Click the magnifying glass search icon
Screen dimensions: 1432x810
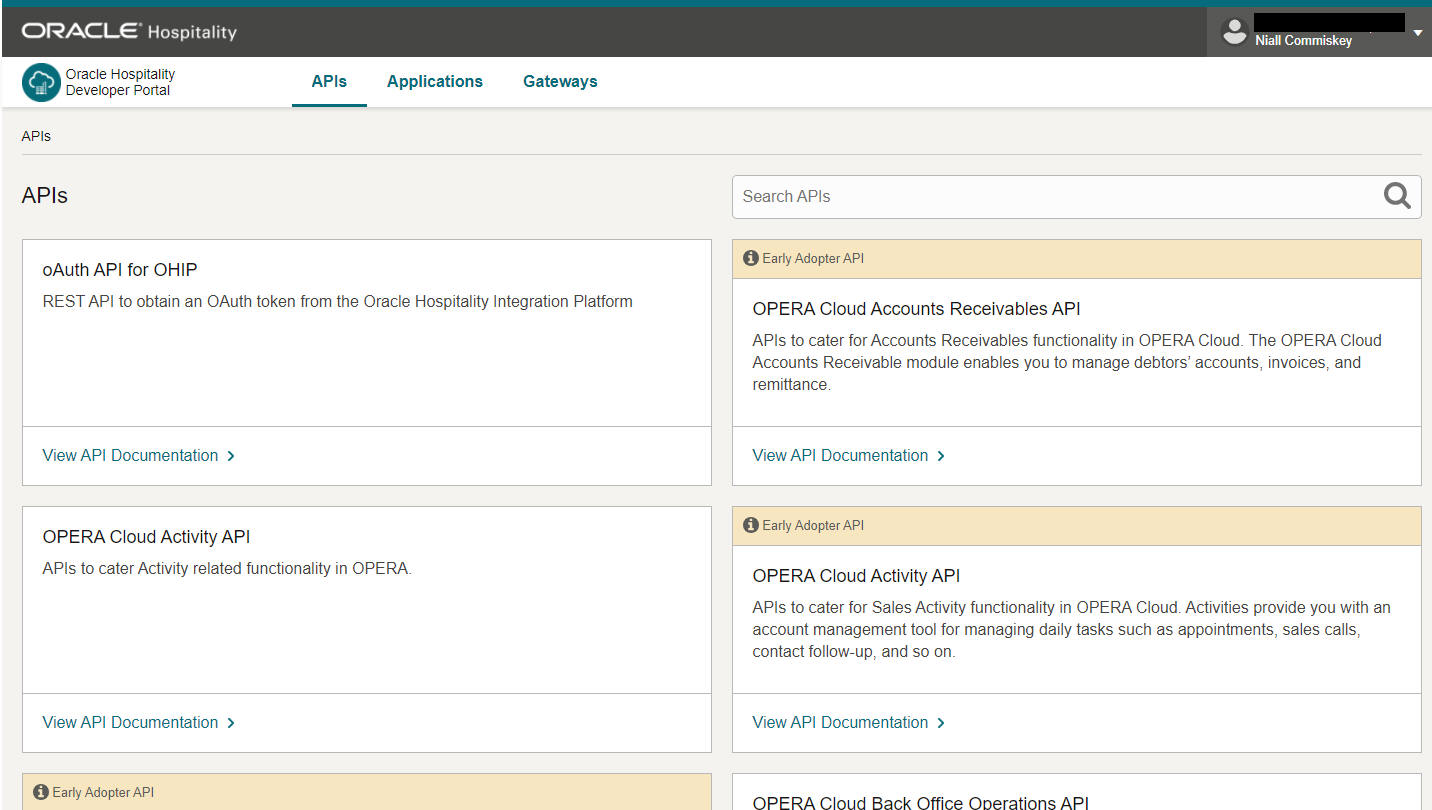[1396, 196]
